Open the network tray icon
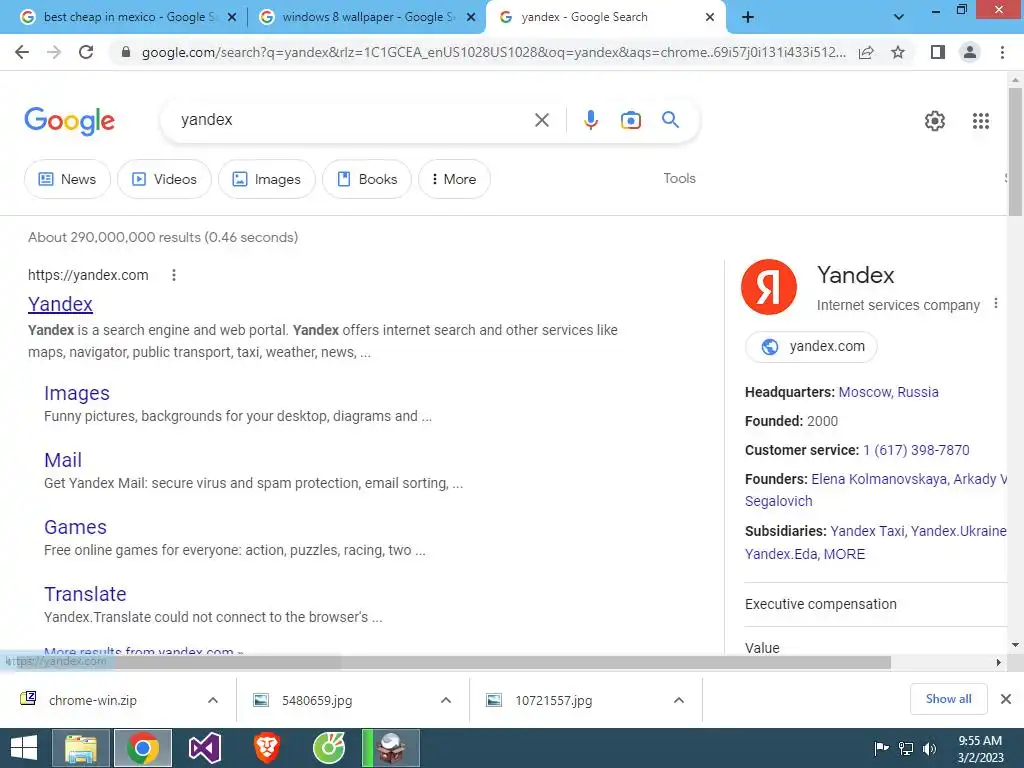 (x=906, y=748)
